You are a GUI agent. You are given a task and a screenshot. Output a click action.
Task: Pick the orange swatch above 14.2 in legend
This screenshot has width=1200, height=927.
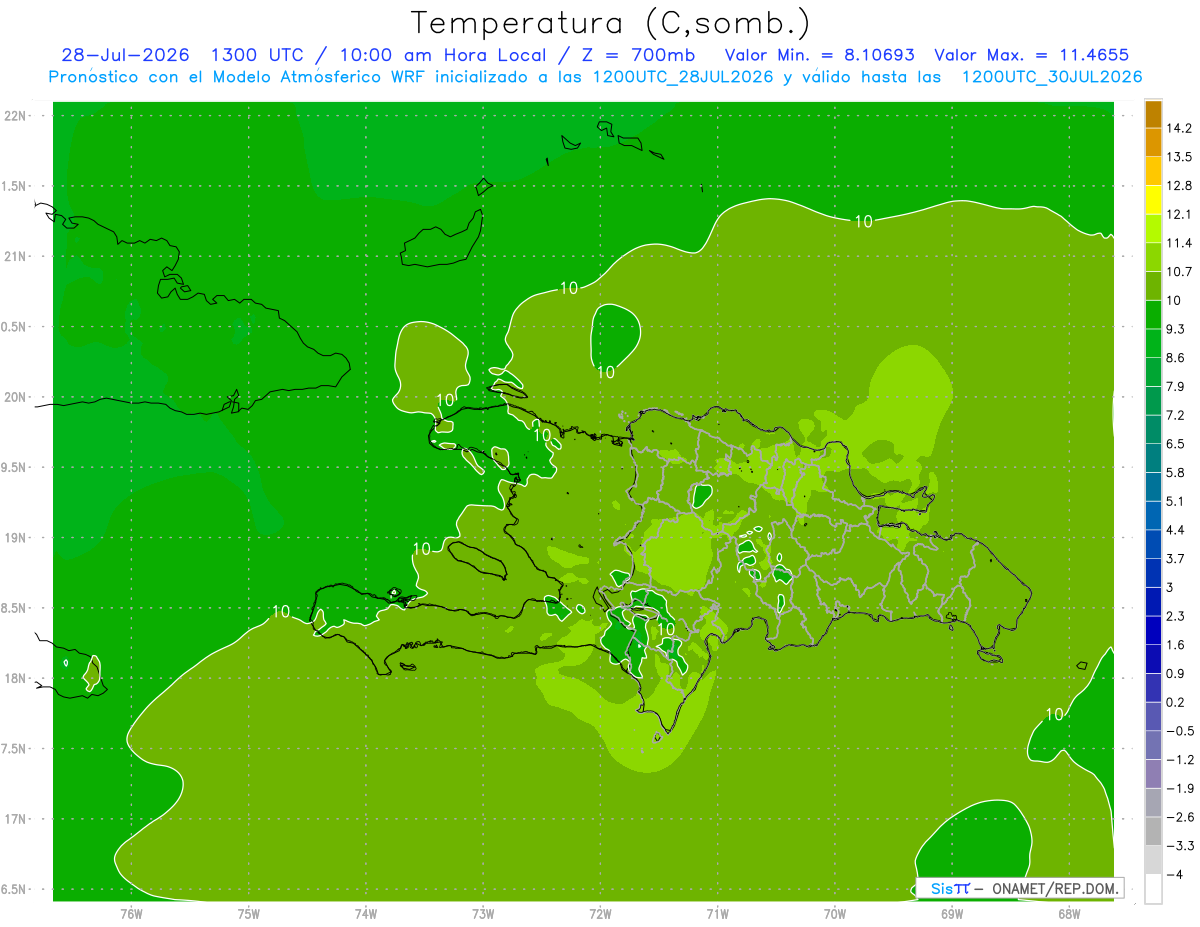[x=1153, y=113]
